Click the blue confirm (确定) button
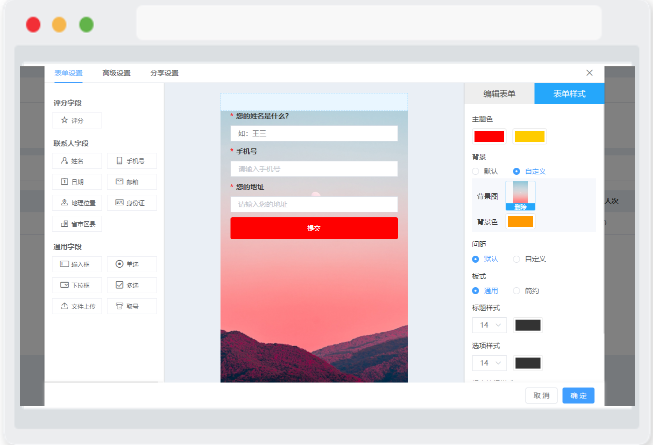This screenshot has width=653, height=445. (x=578, y=395)
